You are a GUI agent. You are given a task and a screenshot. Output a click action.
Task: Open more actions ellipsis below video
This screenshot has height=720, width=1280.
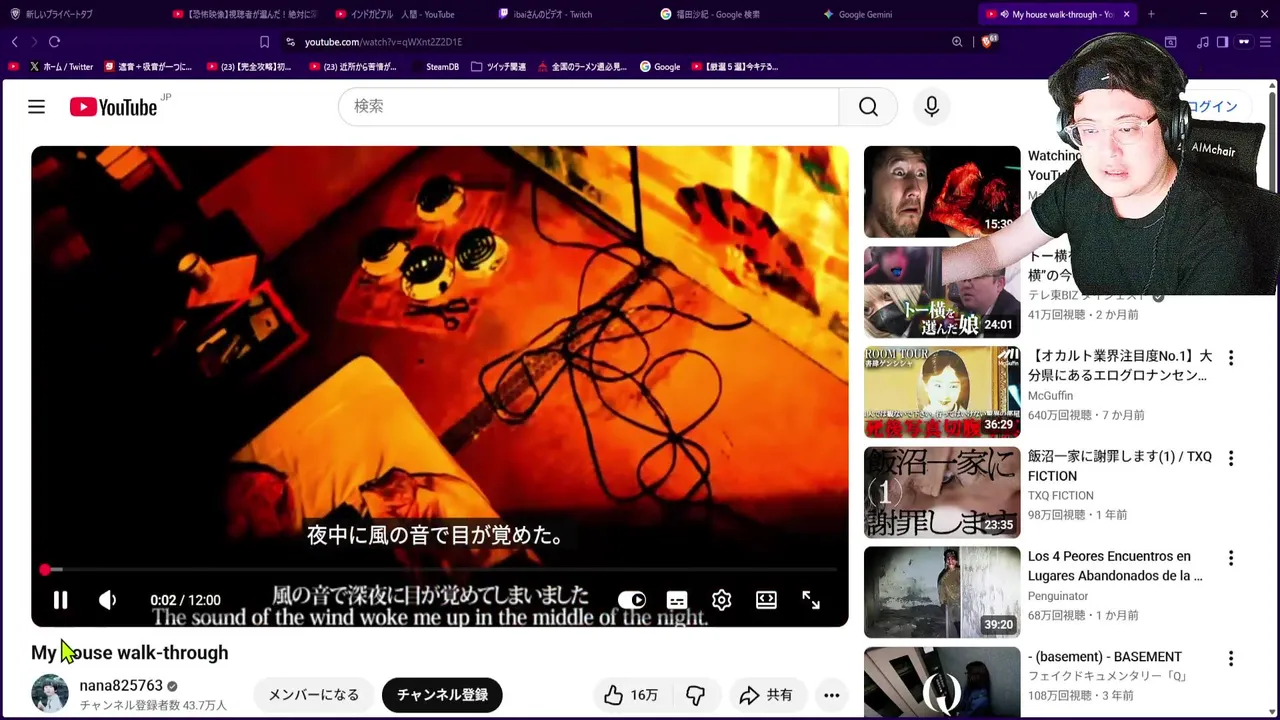[x=831, y=695]
